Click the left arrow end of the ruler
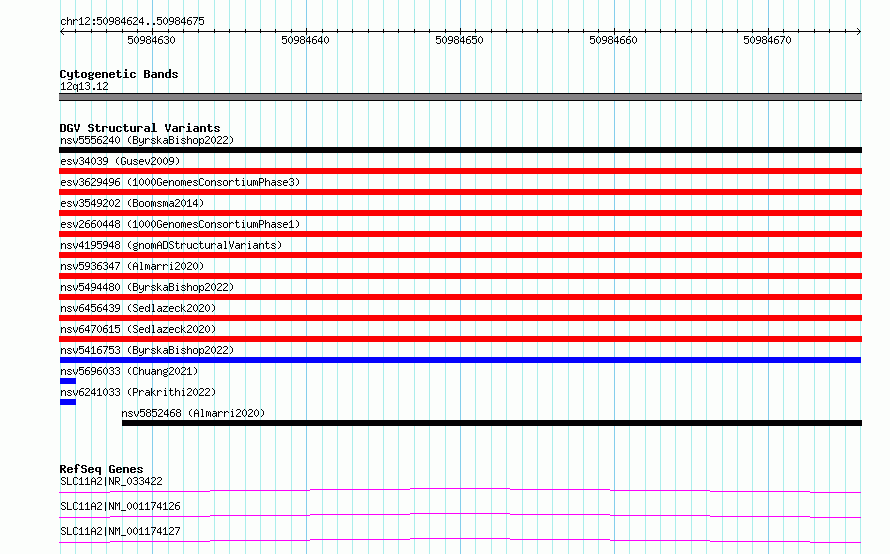890x554 pixels. [62, 32]
